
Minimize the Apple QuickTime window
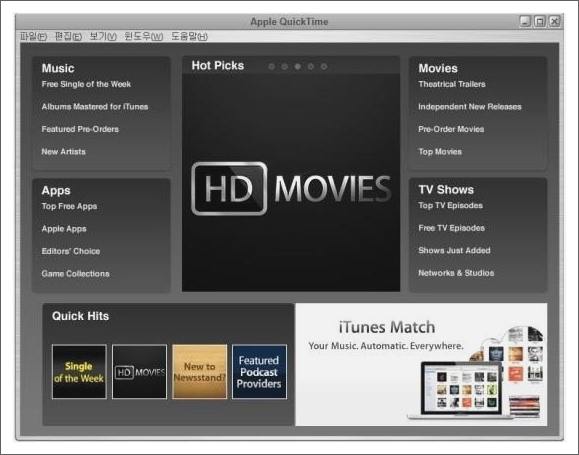[525, 21]
